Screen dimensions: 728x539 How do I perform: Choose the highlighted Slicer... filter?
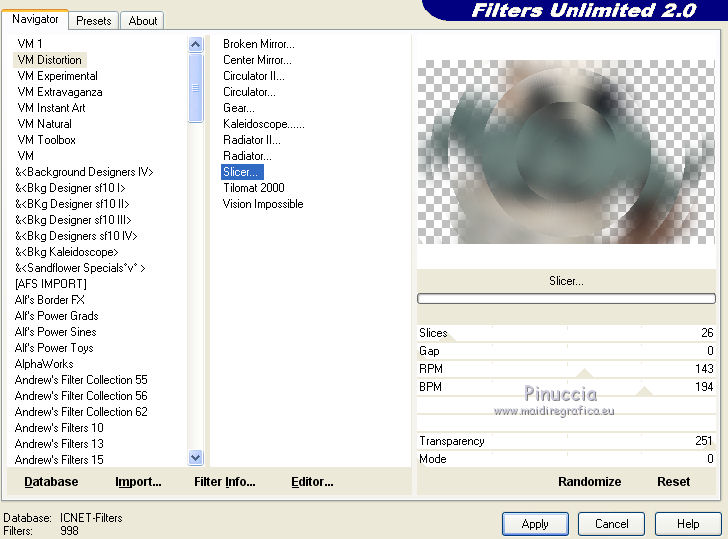click(242, 172)
